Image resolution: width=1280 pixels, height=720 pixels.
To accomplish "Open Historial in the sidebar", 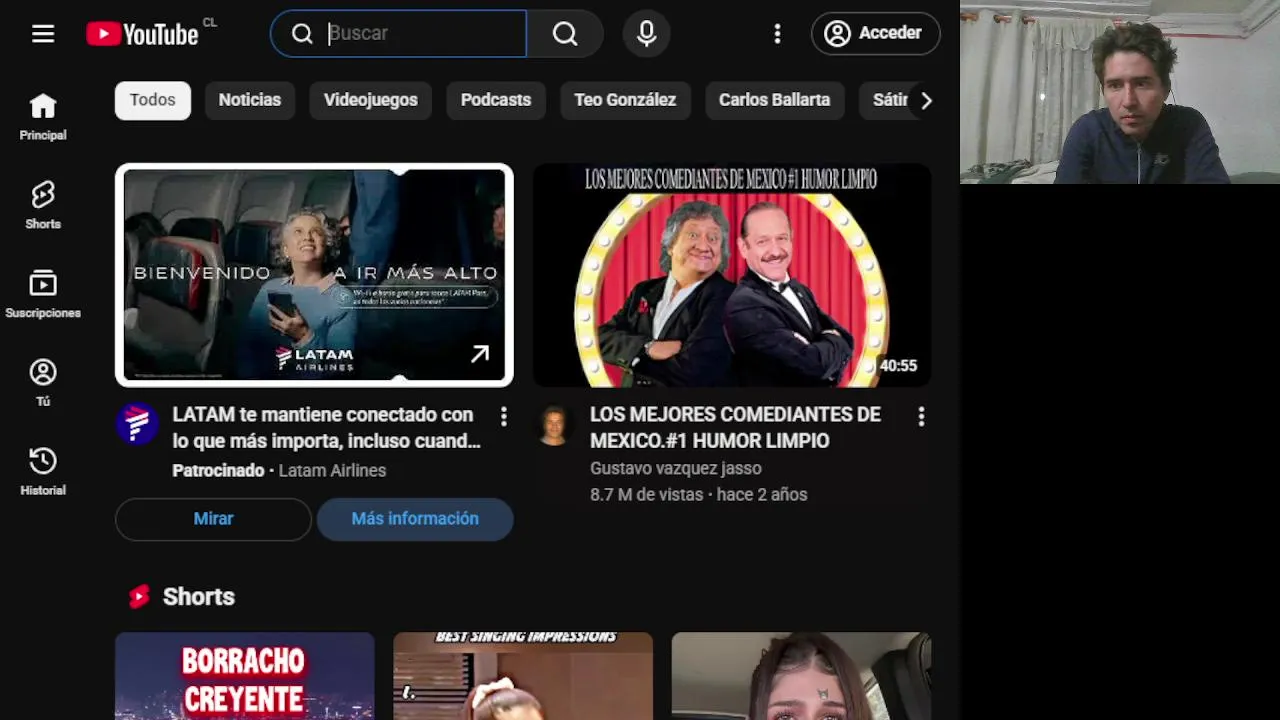I will pos(43,472).
